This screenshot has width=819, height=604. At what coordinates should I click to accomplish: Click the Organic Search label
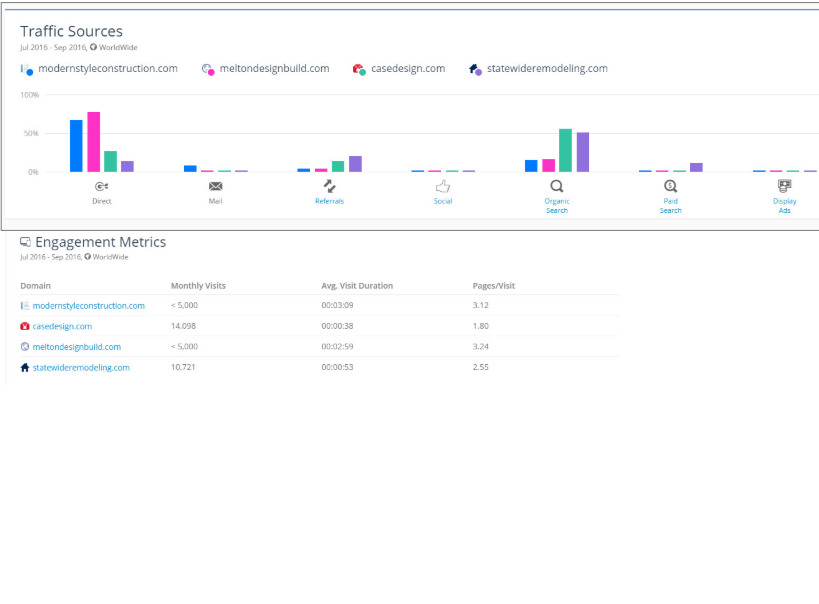pyautogui.click(x=557, y=206)
